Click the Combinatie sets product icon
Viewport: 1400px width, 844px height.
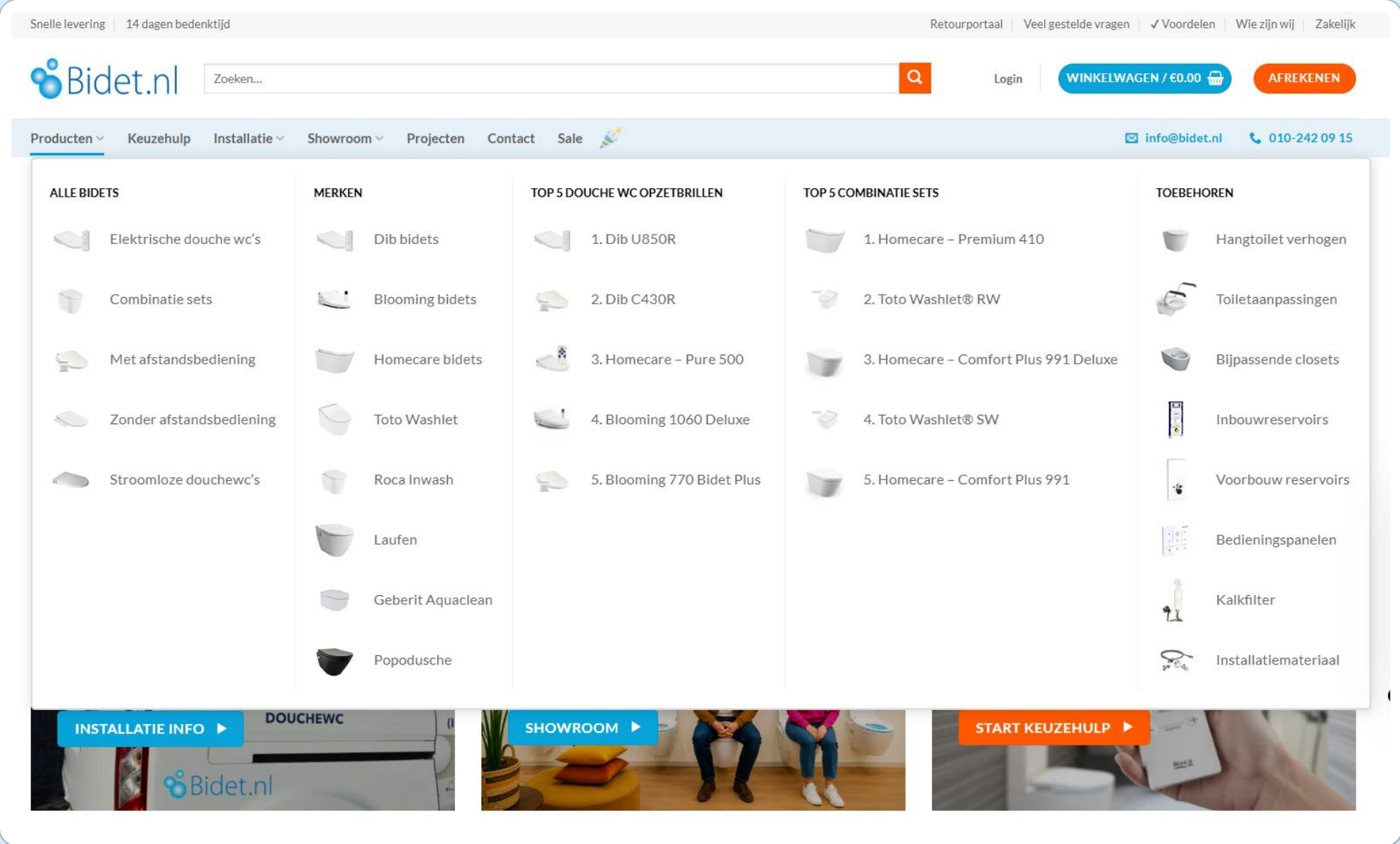click(71, 299)
